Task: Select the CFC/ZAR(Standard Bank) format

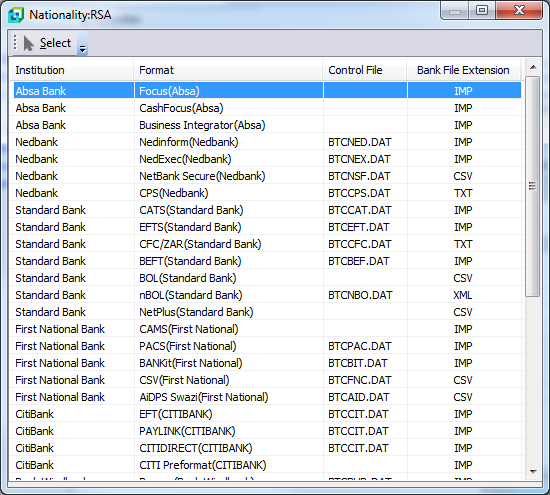Action: coord(200,244)
